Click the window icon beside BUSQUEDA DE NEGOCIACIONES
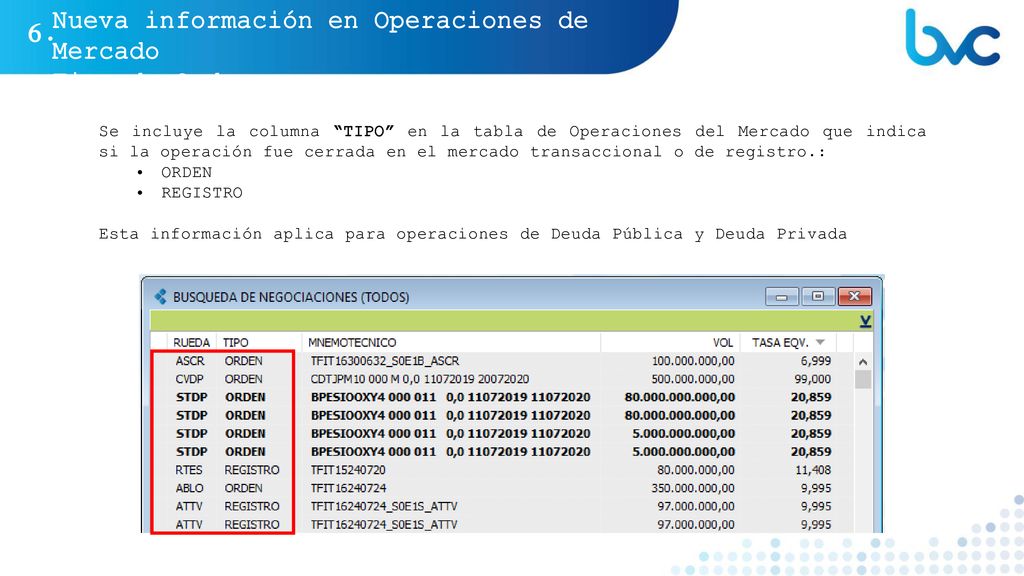Image resolution: width=1024 pixels, height=576 pixels. (x=161, y=296)
